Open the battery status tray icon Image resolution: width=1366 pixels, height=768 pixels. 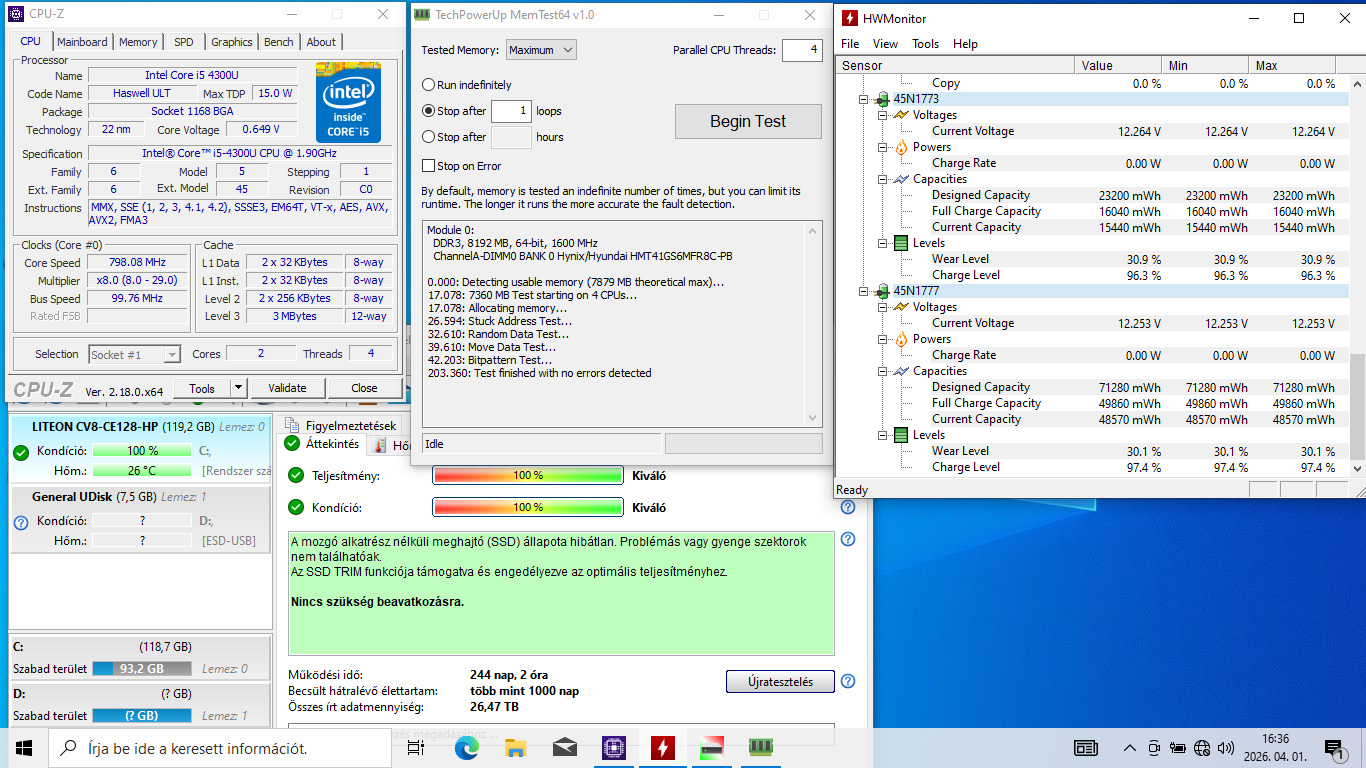(x=1179, y=748)
